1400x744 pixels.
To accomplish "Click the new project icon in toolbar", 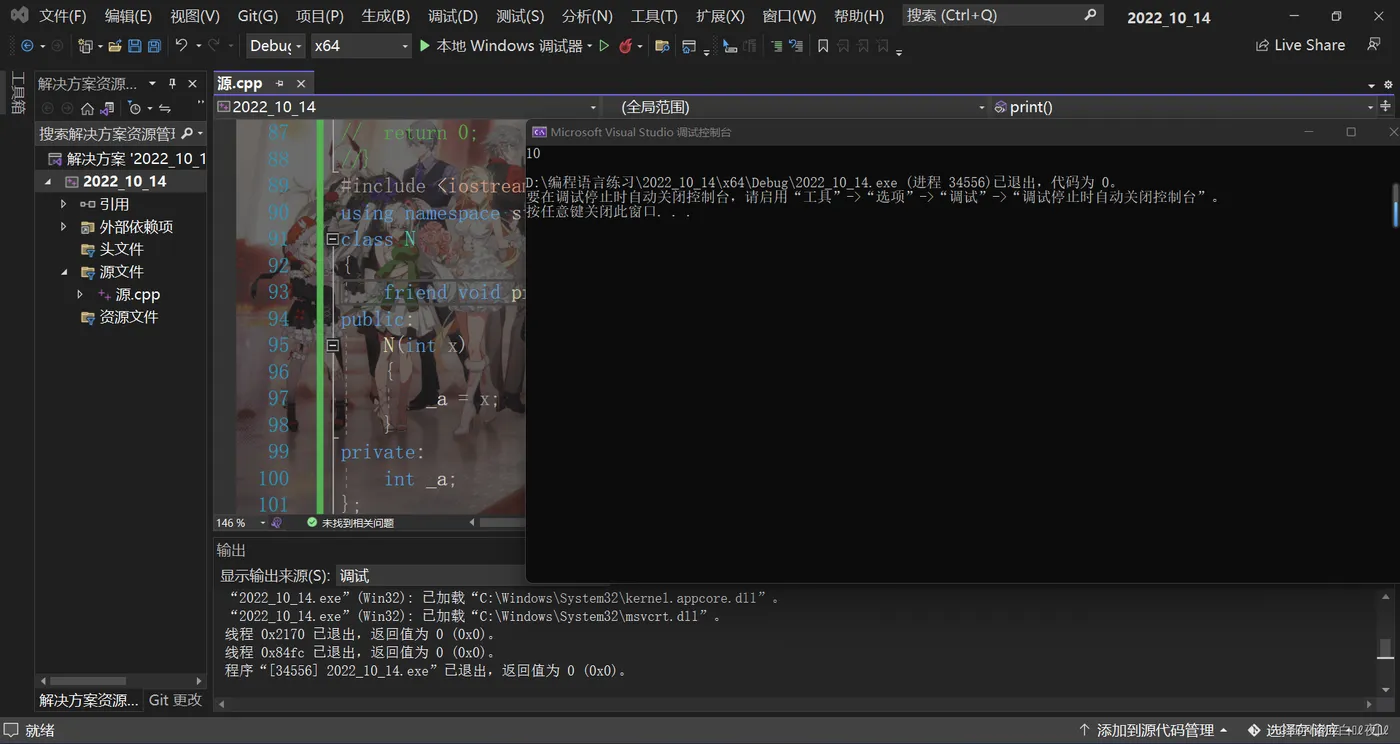I will [x=85, y=46].
